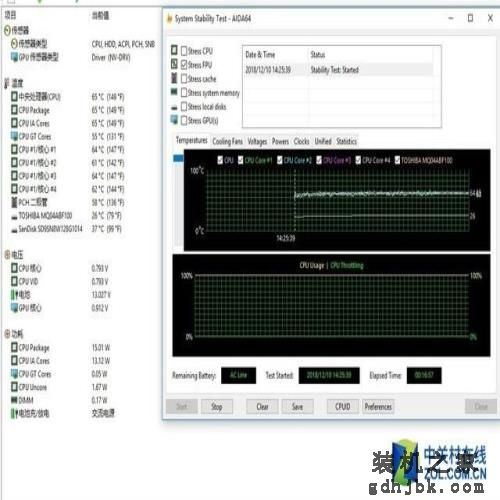Click the CPU Package temperature row icon
This screenshot has height=500, width=500.
pyautogui.click(x=14, y=110)
